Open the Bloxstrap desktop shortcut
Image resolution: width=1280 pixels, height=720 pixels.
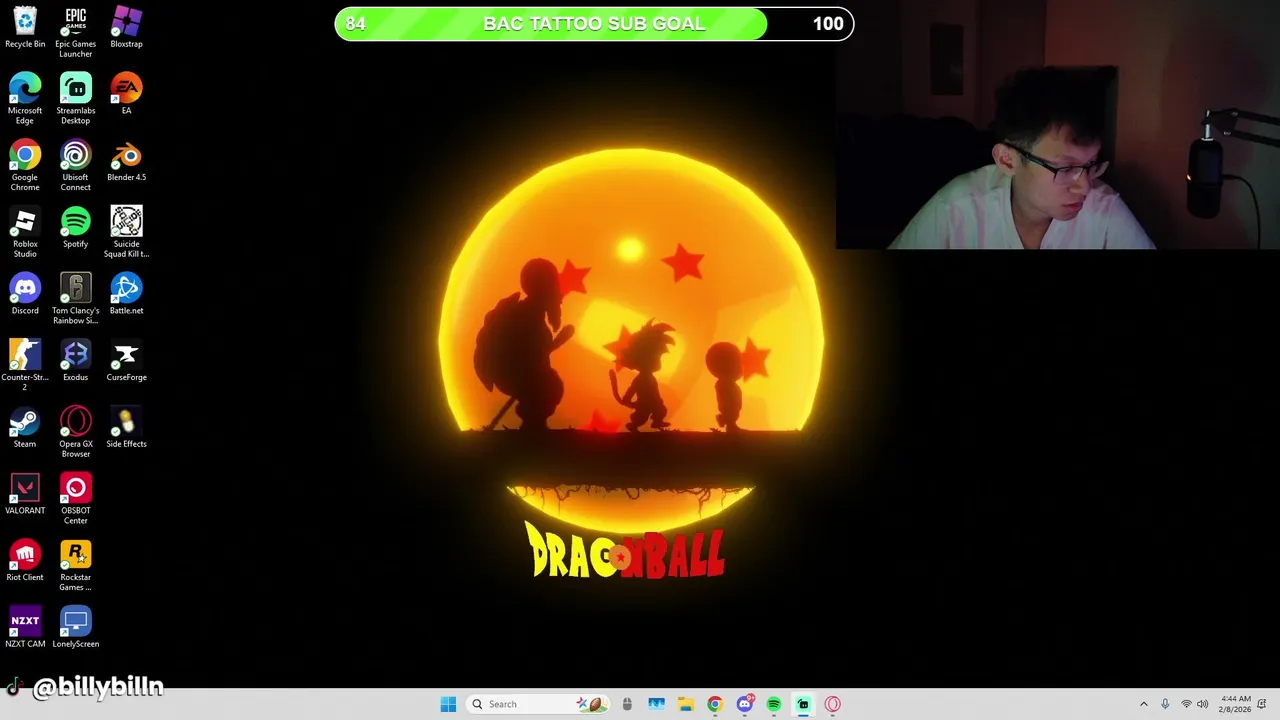click(126, 27)
